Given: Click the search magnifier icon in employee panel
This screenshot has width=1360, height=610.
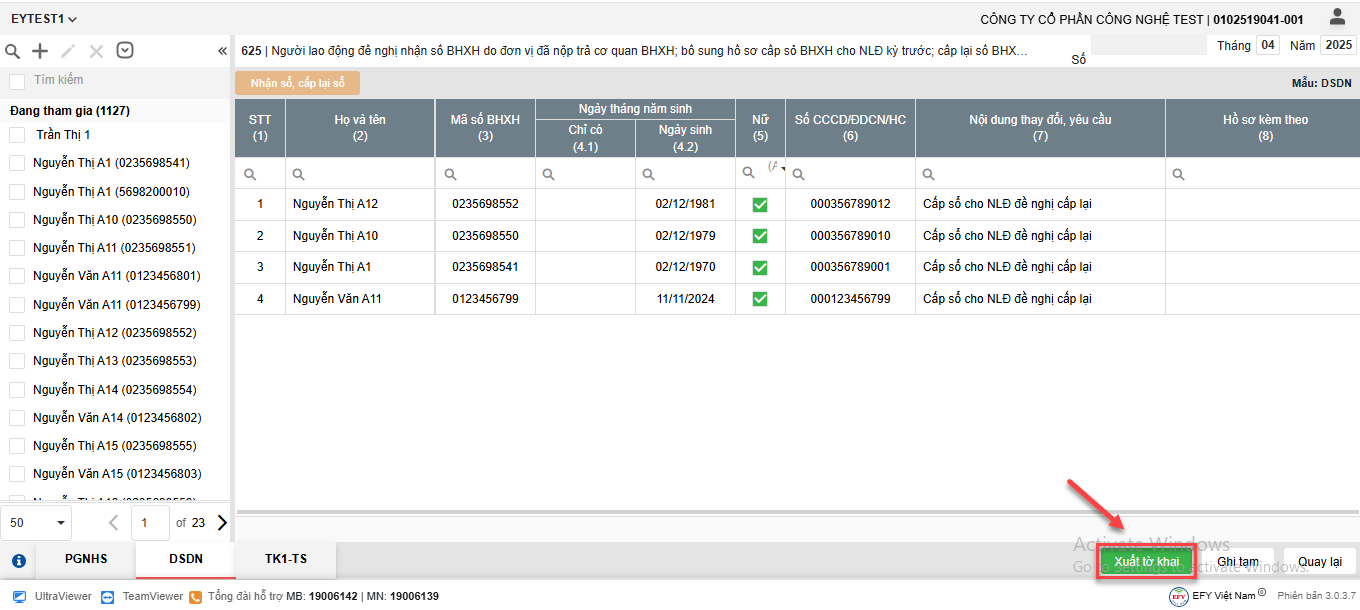Looking at the screenshot, I should click(13, 51).
